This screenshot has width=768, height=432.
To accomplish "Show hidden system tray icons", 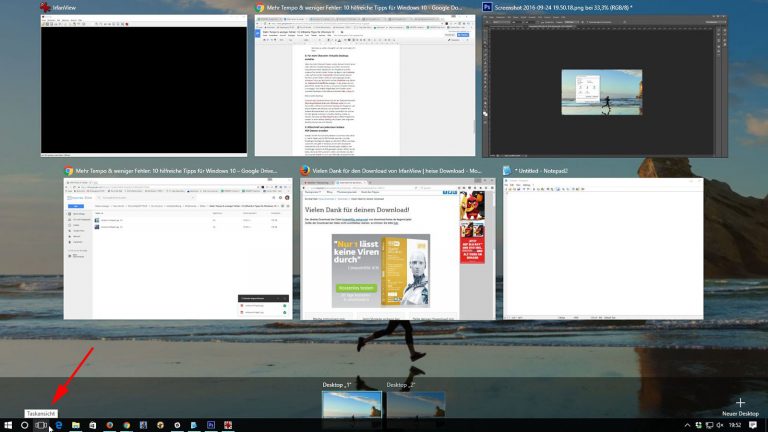I will pyautogui.click(x=687, y=425).
